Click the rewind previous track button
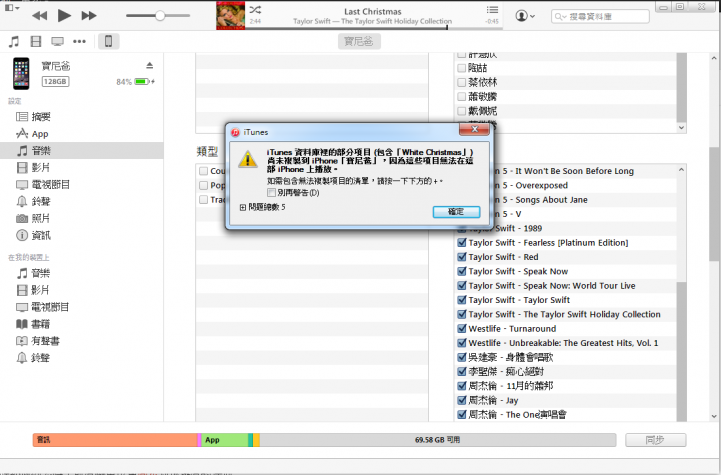This screenshot has height=475, width=721. tap(40, 16)
